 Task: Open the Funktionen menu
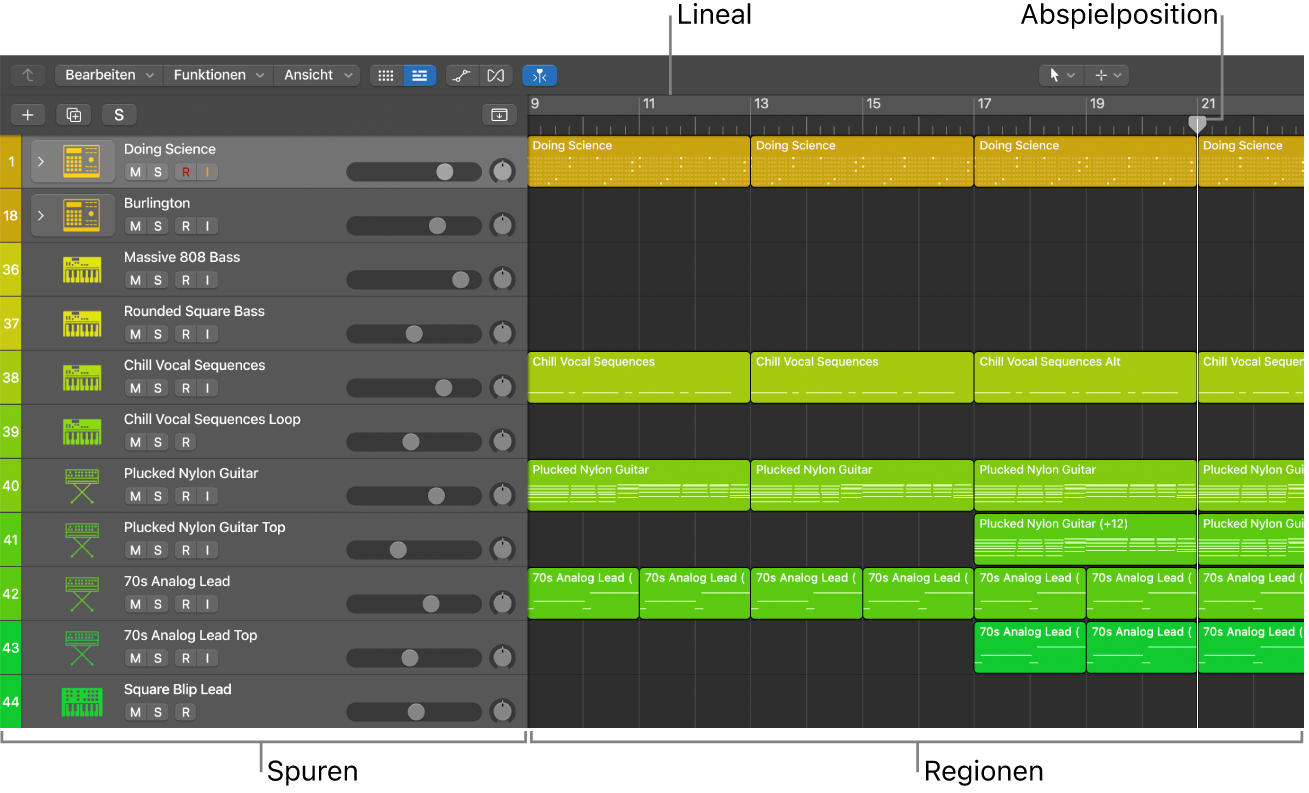point(218,75)
